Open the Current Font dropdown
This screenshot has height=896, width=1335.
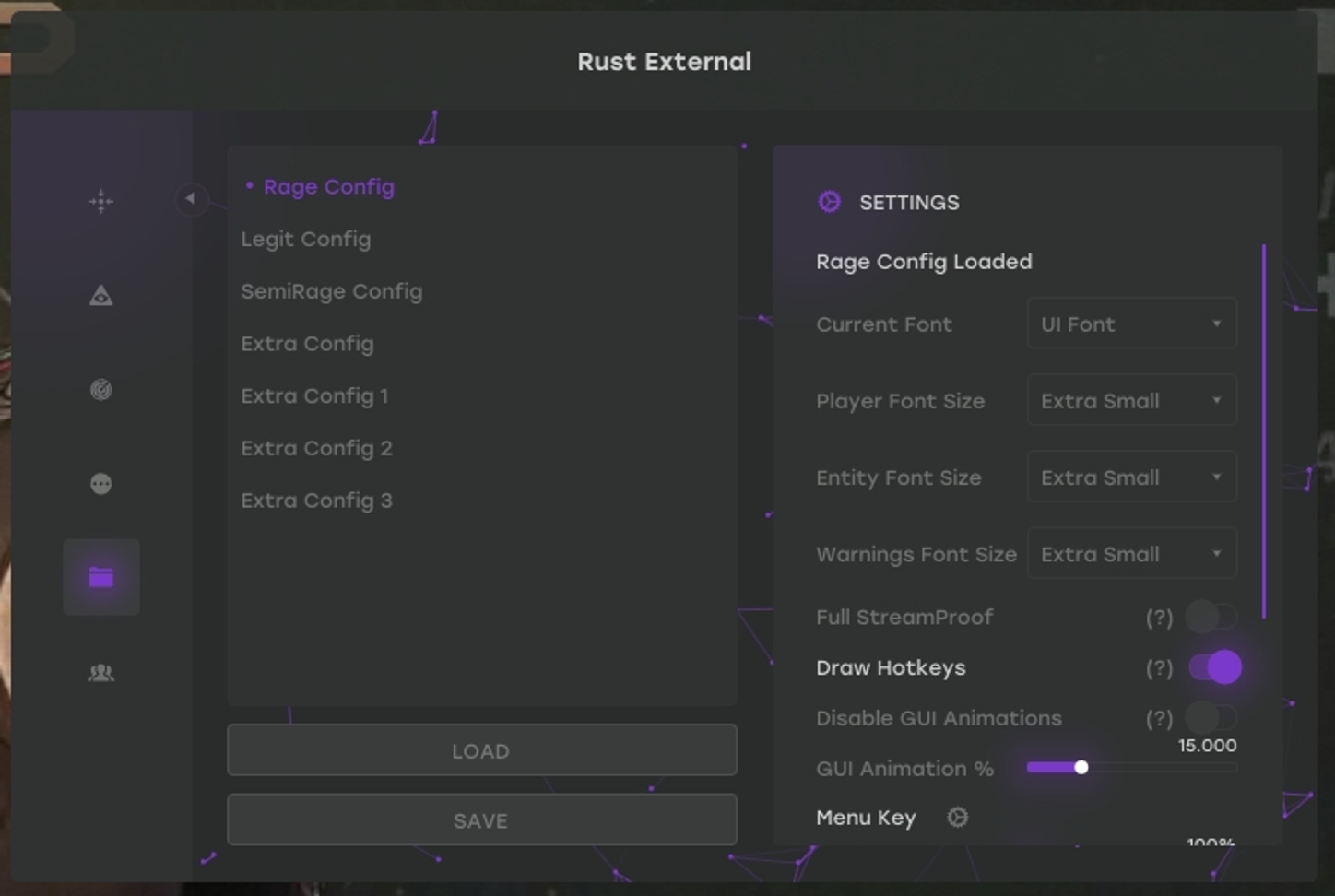click(1130, 324)
